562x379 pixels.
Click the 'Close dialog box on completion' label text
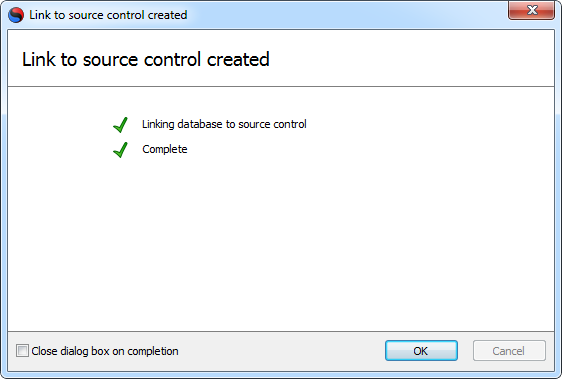[105, 351]
